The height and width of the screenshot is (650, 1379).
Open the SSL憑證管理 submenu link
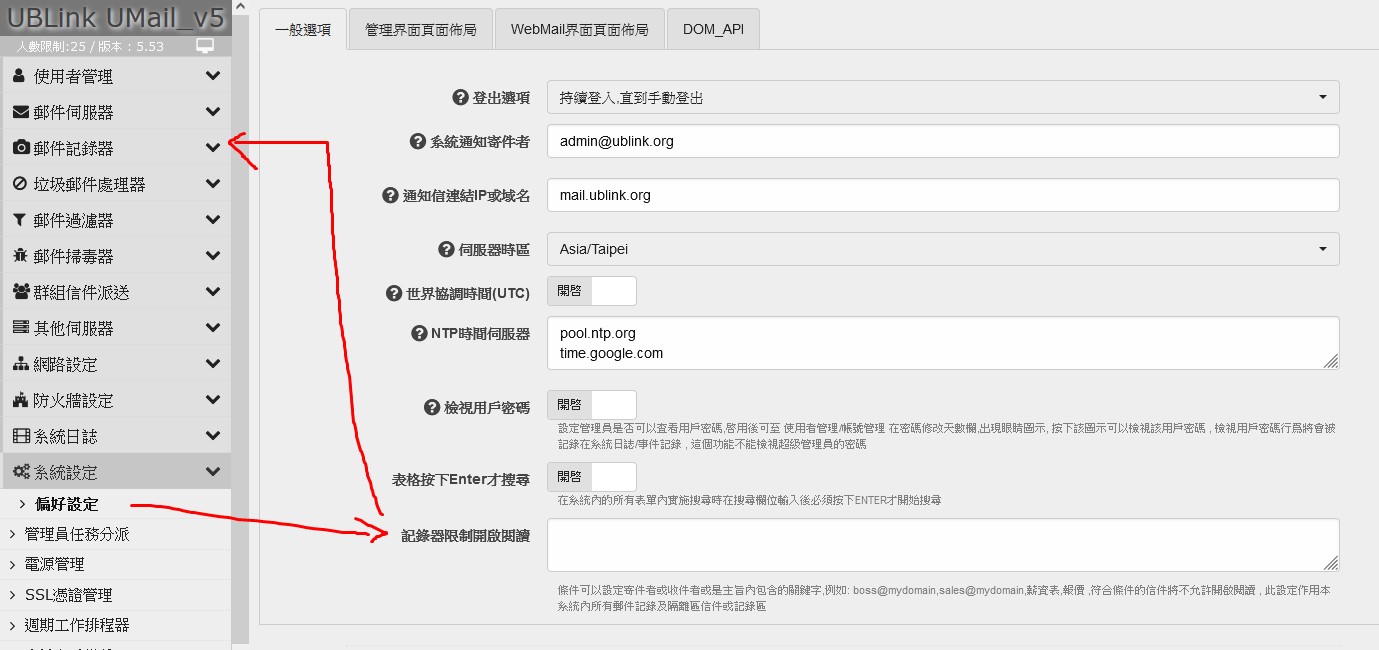click(68, 595)
